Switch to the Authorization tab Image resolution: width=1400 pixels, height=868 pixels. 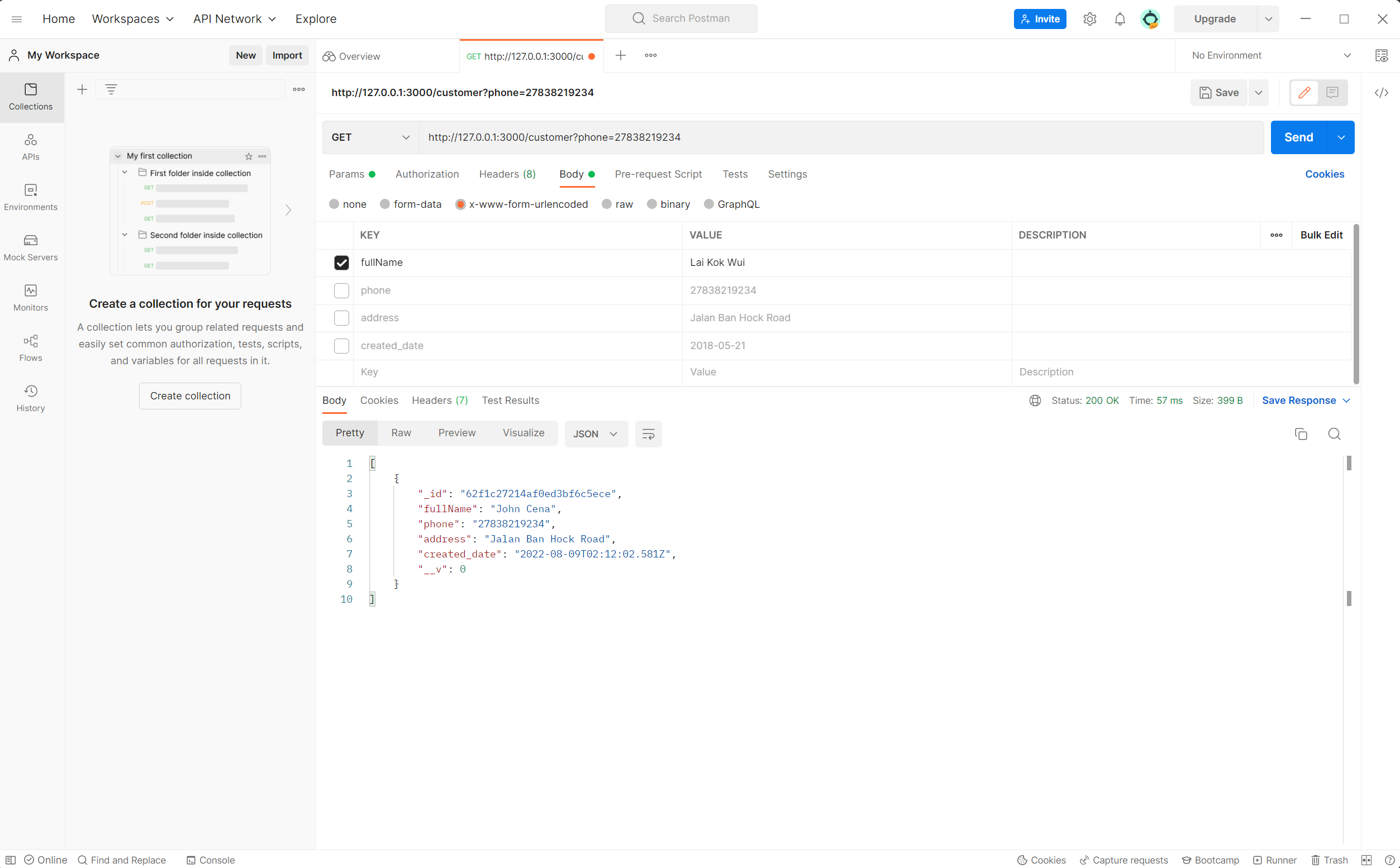[x=426, y=174]
